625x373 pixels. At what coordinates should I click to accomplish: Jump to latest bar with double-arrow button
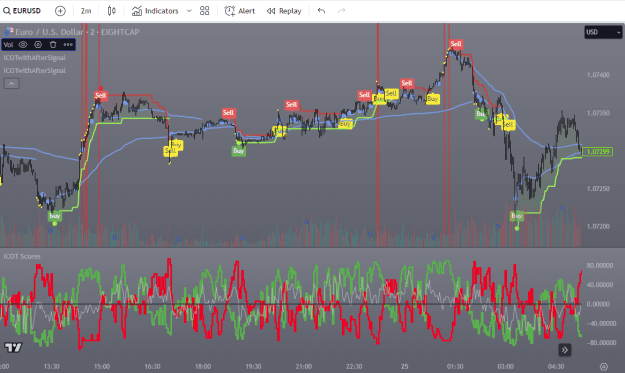(564, 350)
